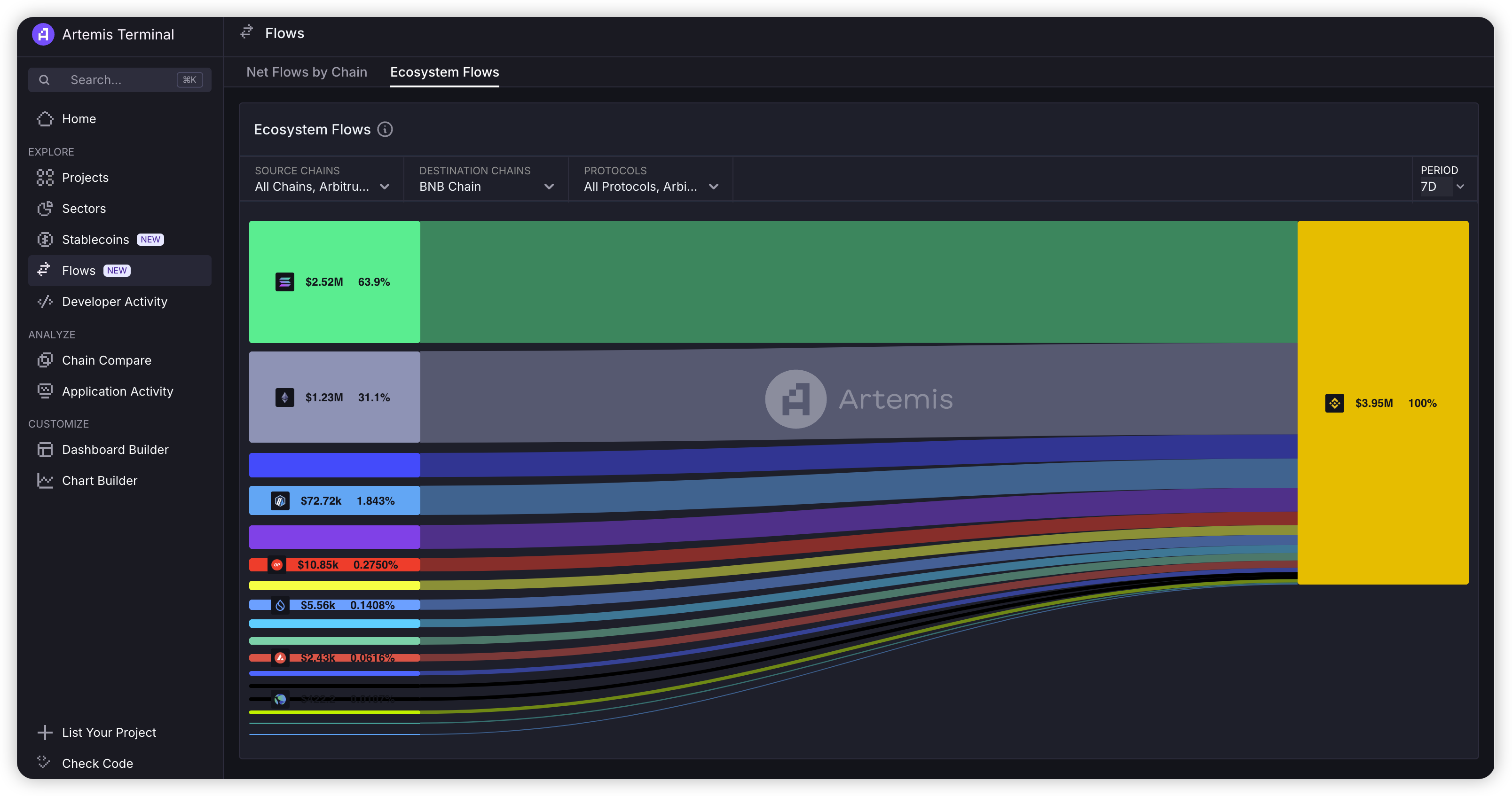
Task: Click the Artemis Terminal logo icon
Action: [x=43, y=35]
